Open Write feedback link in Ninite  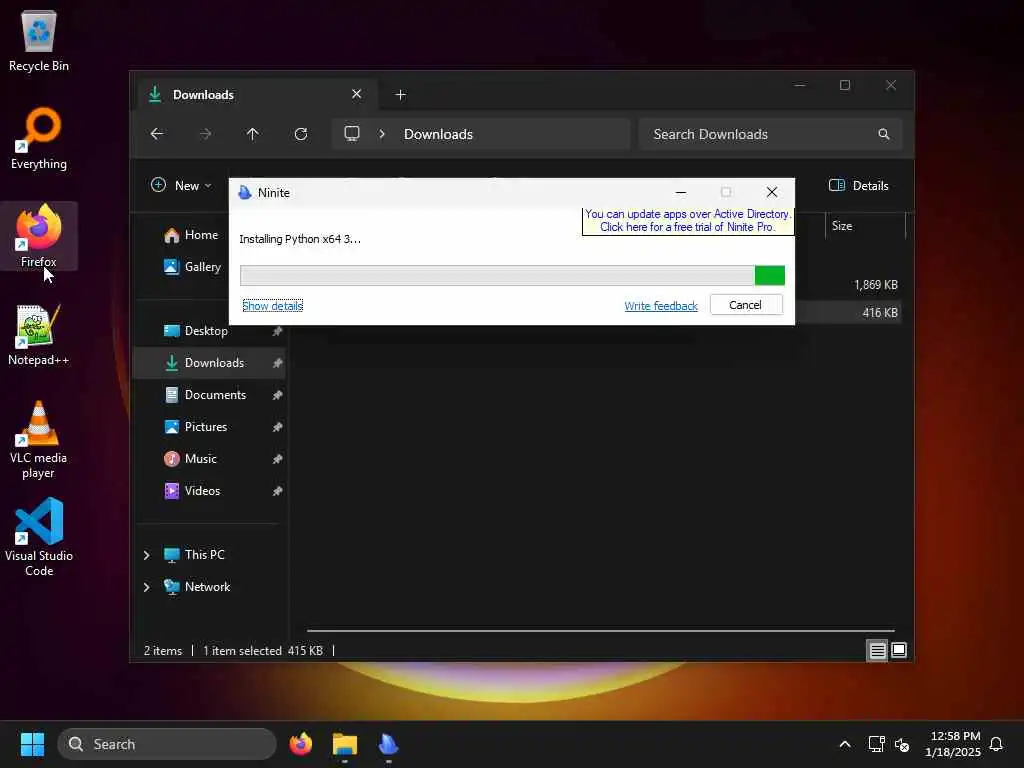[x=661, y=306]
